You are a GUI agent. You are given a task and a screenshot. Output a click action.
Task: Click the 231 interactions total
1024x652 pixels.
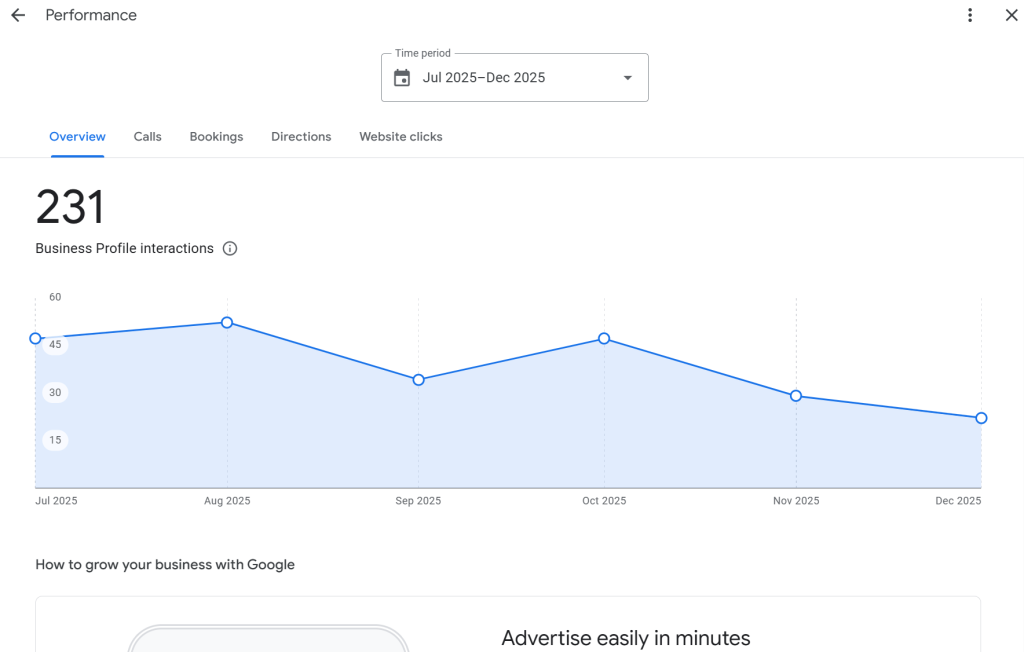click(70, 207)
